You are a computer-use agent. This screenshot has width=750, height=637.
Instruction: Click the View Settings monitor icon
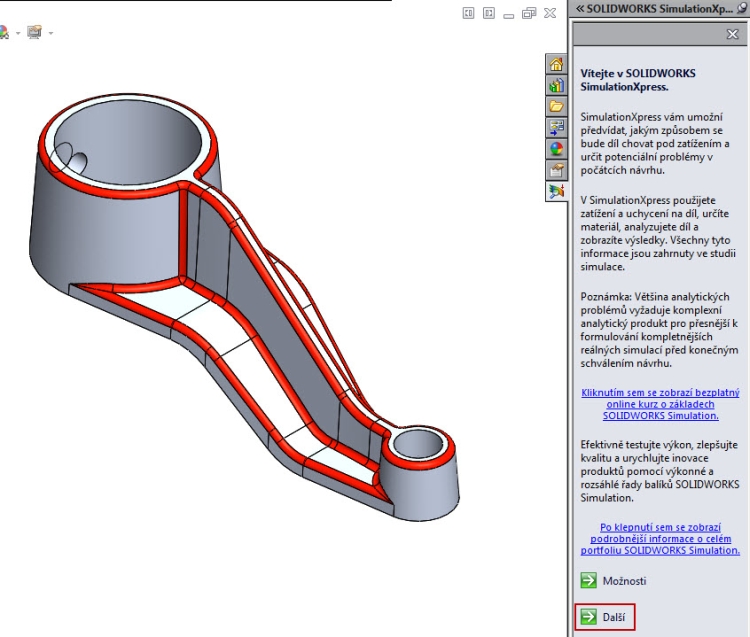34,32
